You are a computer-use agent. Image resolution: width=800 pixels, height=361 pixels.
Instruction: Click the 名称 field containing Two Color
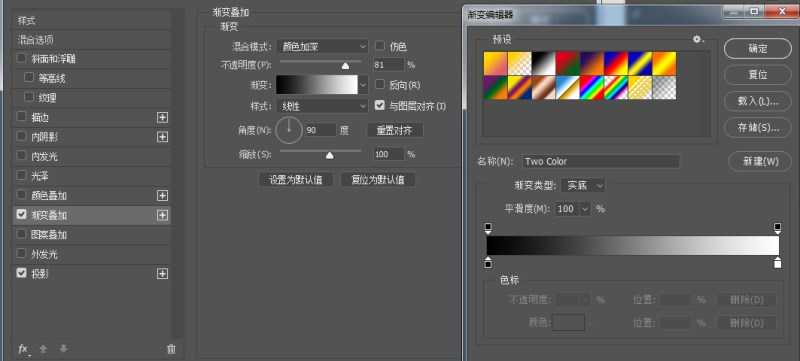tap(601, 162)
